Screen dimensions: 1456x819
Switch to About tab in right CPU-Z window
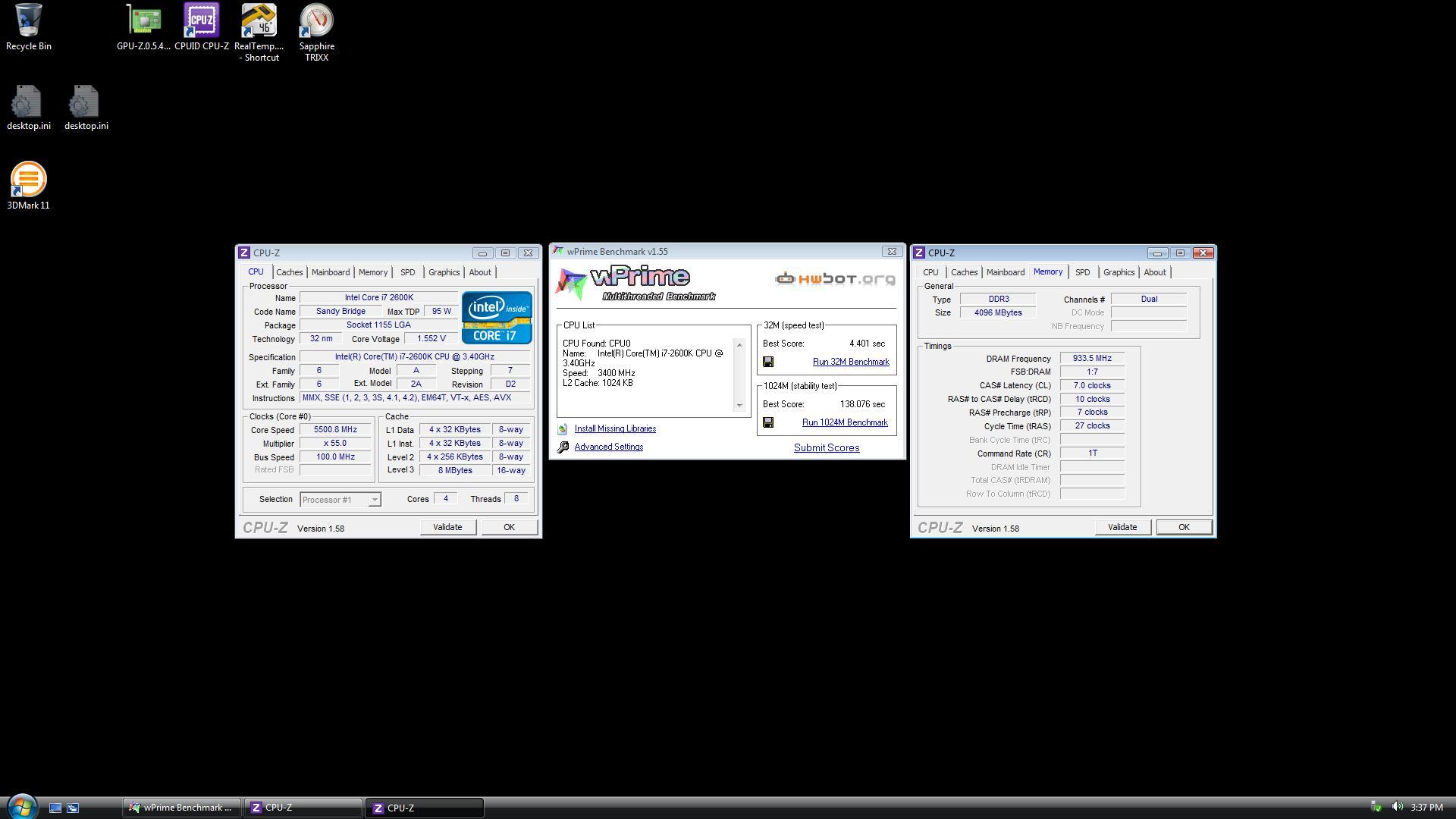(1155, 272)
